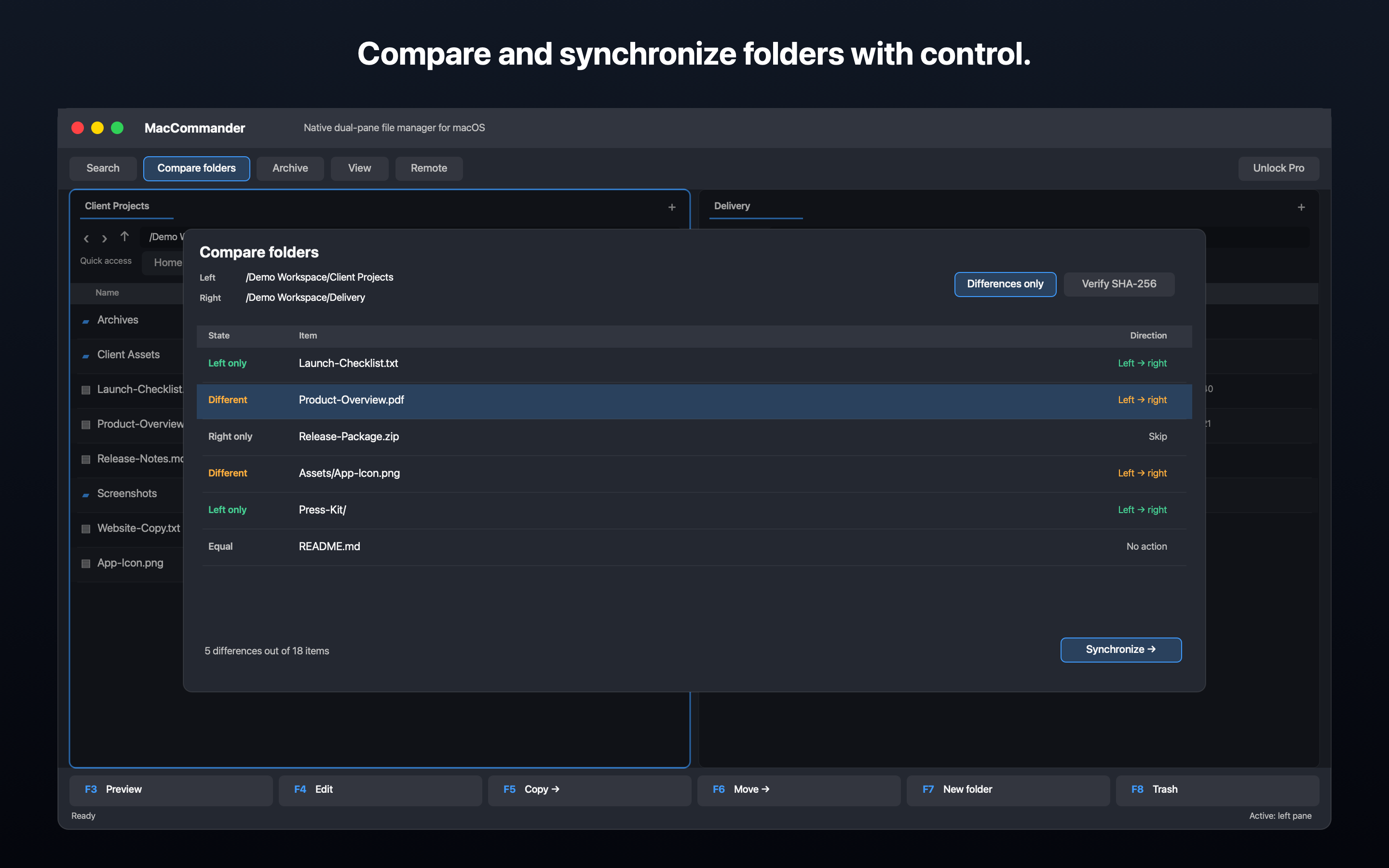Click the Synchronize button

pyautogui.click(x=1120, y=649)
